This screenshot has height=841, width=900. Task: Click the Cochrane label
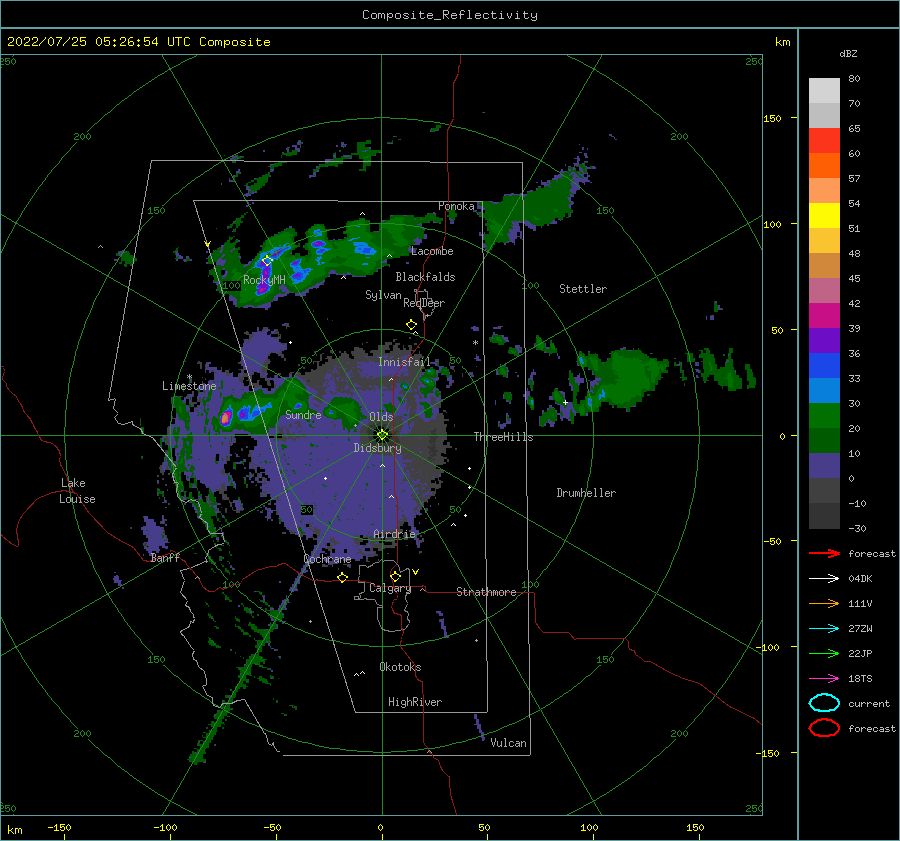click(327, 559)
